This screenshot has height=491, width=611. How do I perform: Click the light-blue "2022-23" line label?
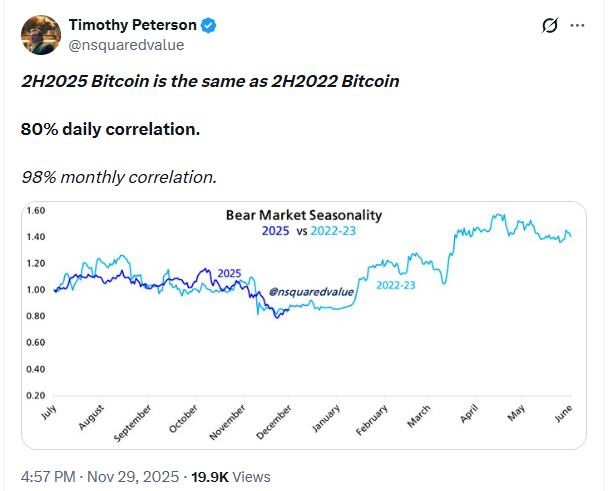(396, 286)
